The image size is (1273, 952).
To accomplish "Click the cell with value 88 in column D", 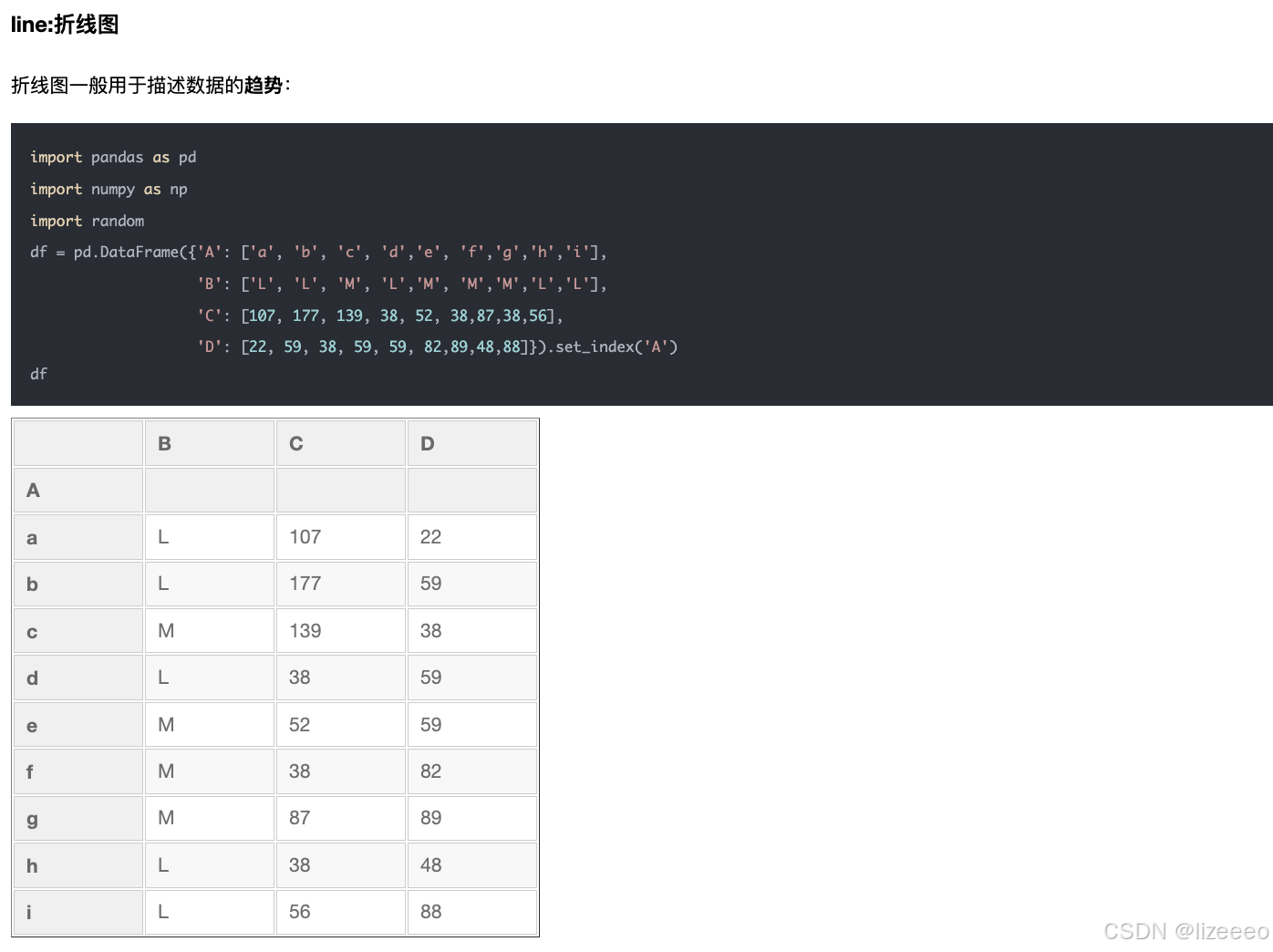I will point(430,912).
